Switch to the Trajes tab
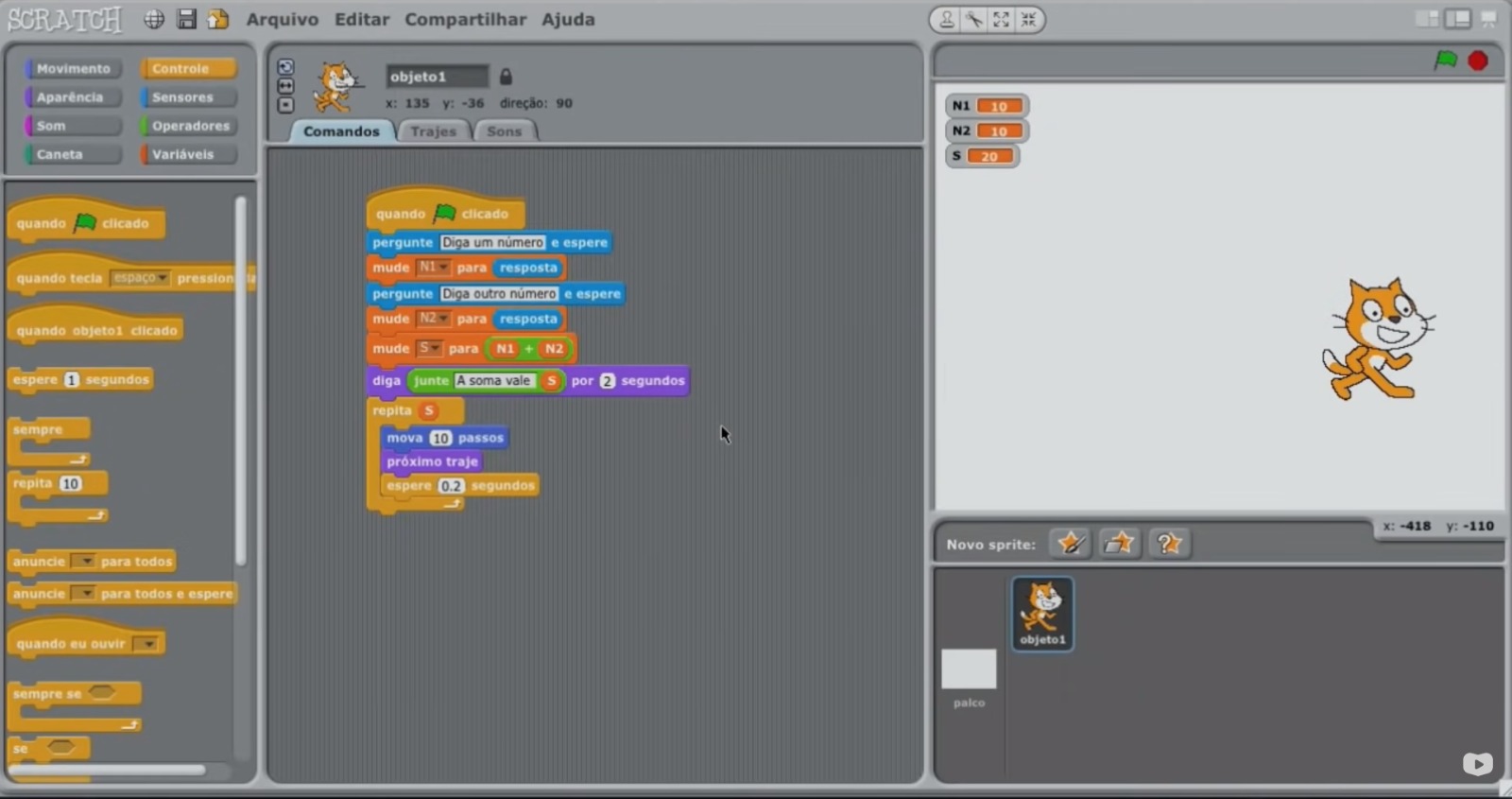The image size is (1512, 799). [x=434, y=131]
